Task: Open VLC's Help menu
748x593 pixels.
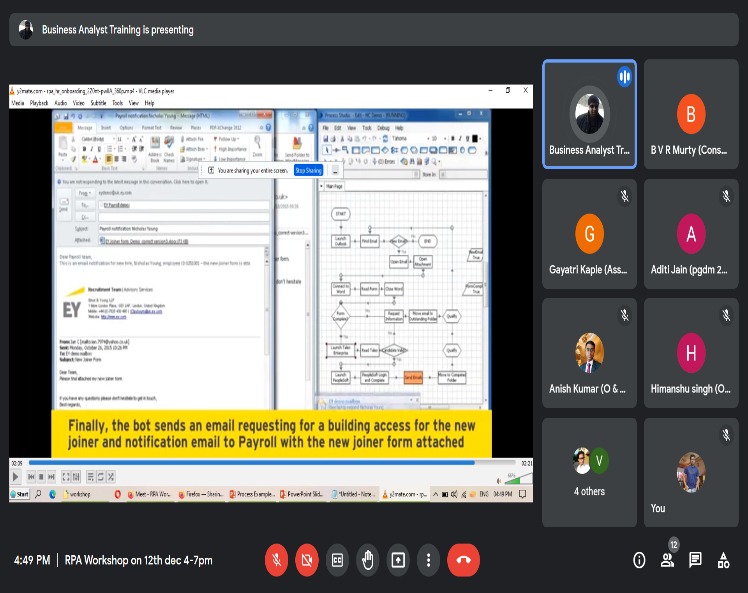Action: click(149, 103)
